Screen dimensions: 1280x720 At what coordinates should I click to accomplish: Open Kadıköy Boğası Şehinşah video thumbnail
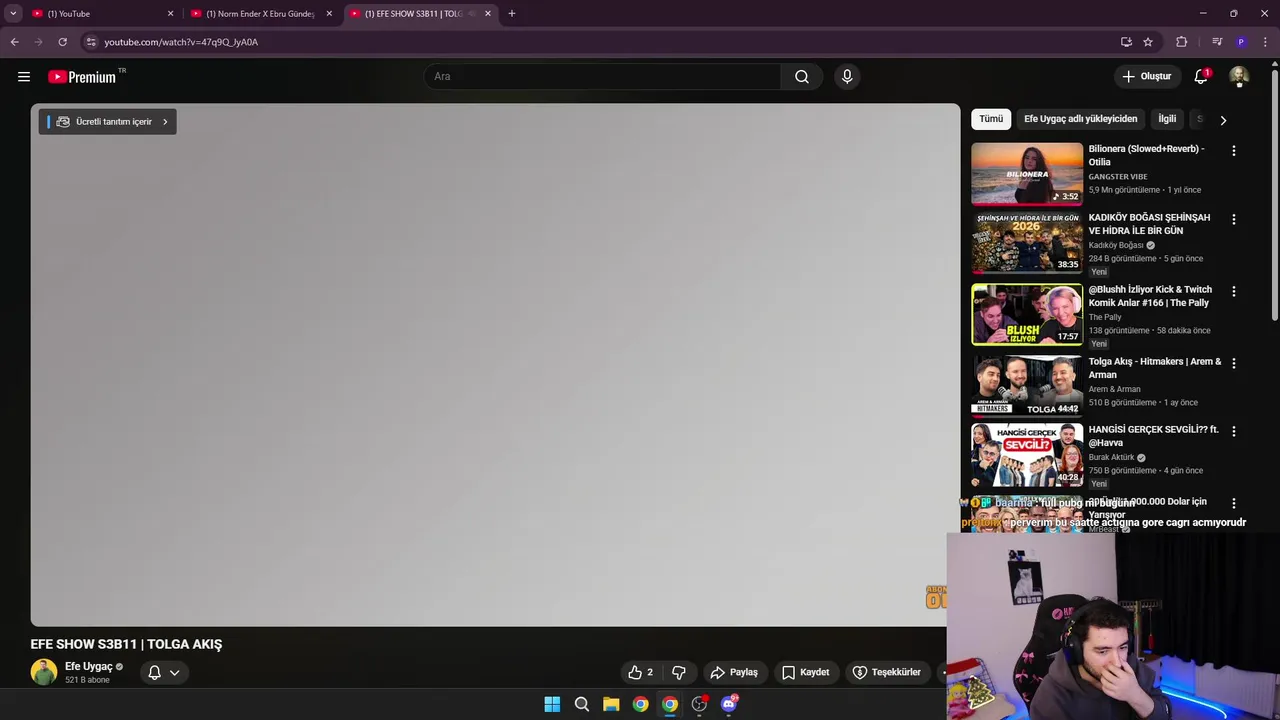1027,242
